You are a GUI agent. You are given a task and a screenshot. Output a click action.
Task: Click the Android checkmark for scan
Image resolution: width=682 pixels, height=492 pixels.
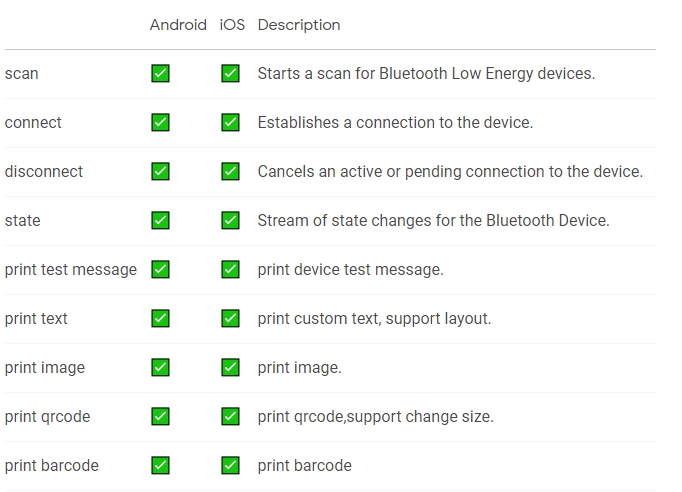pos(160,73)
